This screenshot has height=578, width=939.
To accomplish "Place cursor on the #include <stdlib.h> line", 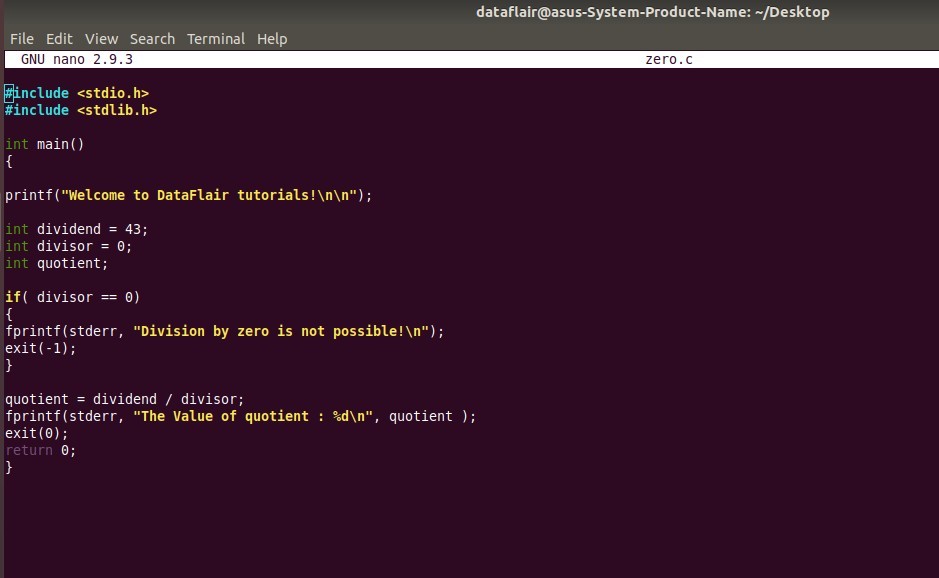I will pyautogui.click(x=80, y=110).
